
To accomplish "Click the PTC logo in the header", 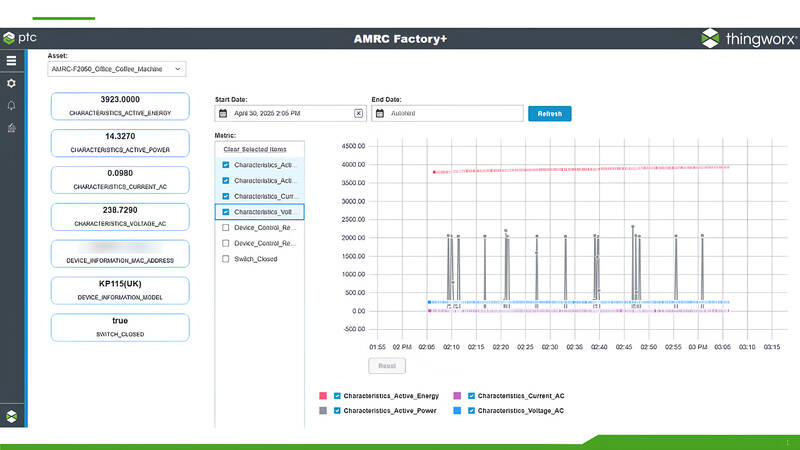I will 20,38.
